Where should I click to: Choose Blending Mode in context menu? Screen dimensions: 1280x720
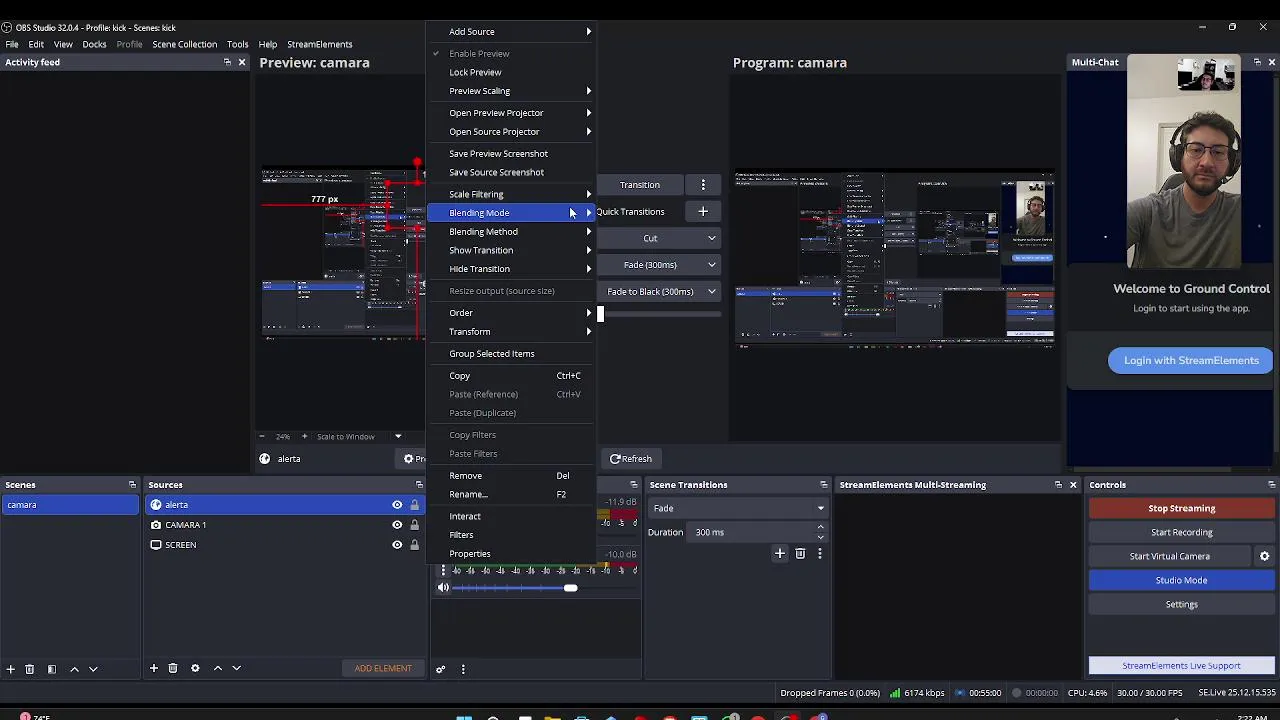click(x=511, y=213)
